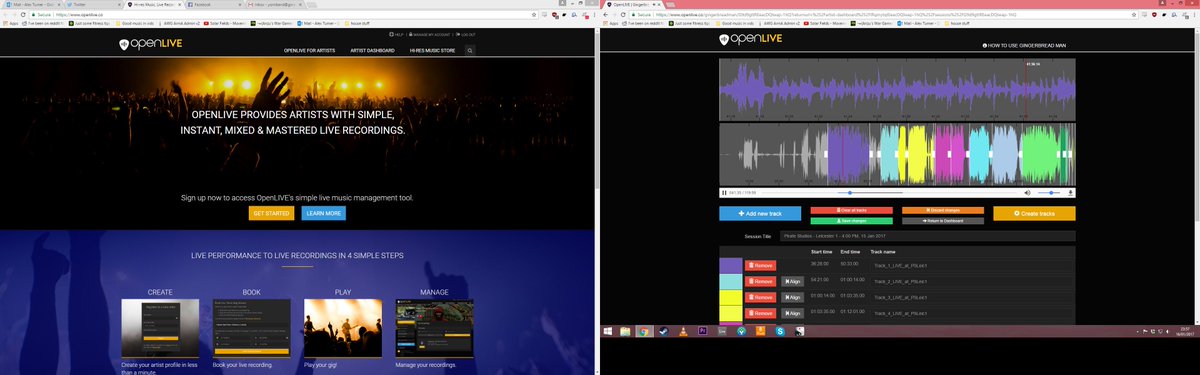Open Artist Dashboard menu item
This screenshot has width=1200, height=375.
(x=373, y=50)
